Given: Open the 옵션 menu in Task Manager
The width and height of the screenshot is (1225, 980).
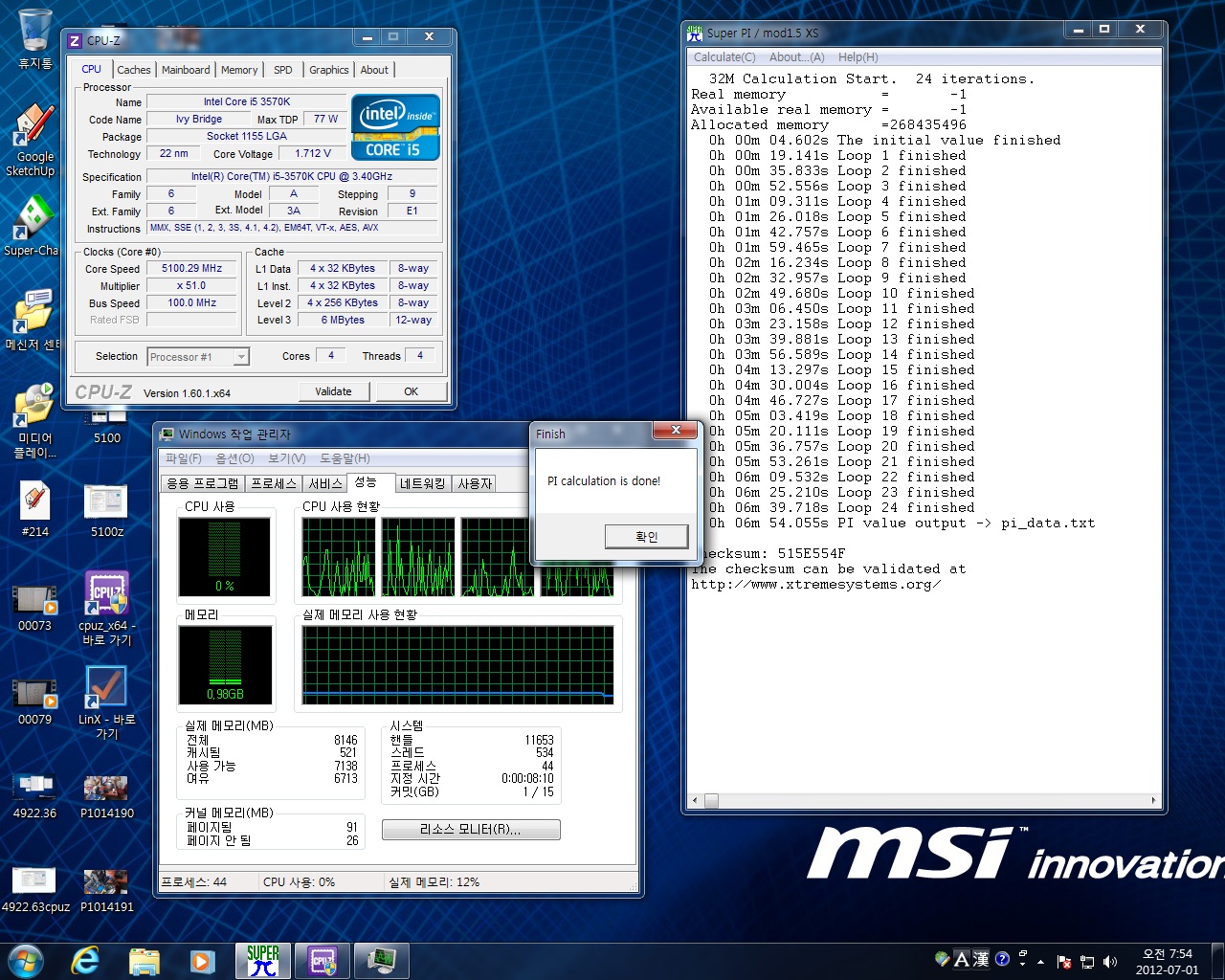Looking at the screenshot, I should tap(234, 458).
